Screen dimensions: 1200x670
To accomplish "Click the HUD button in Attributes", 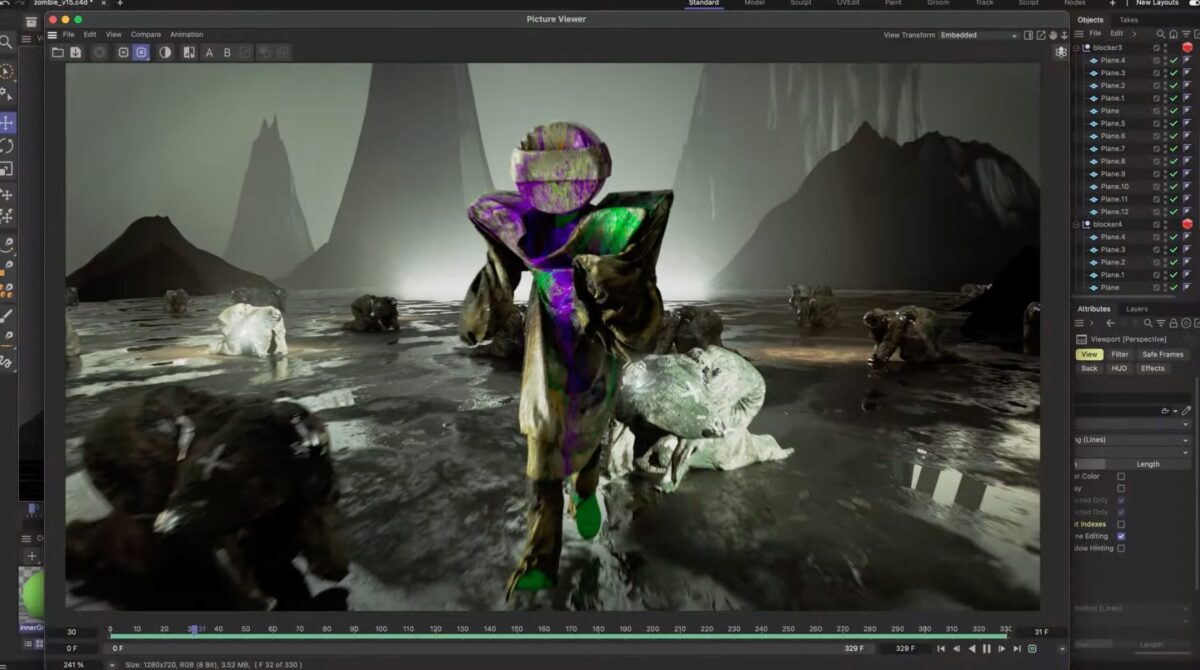I will tap(1119, 368).
